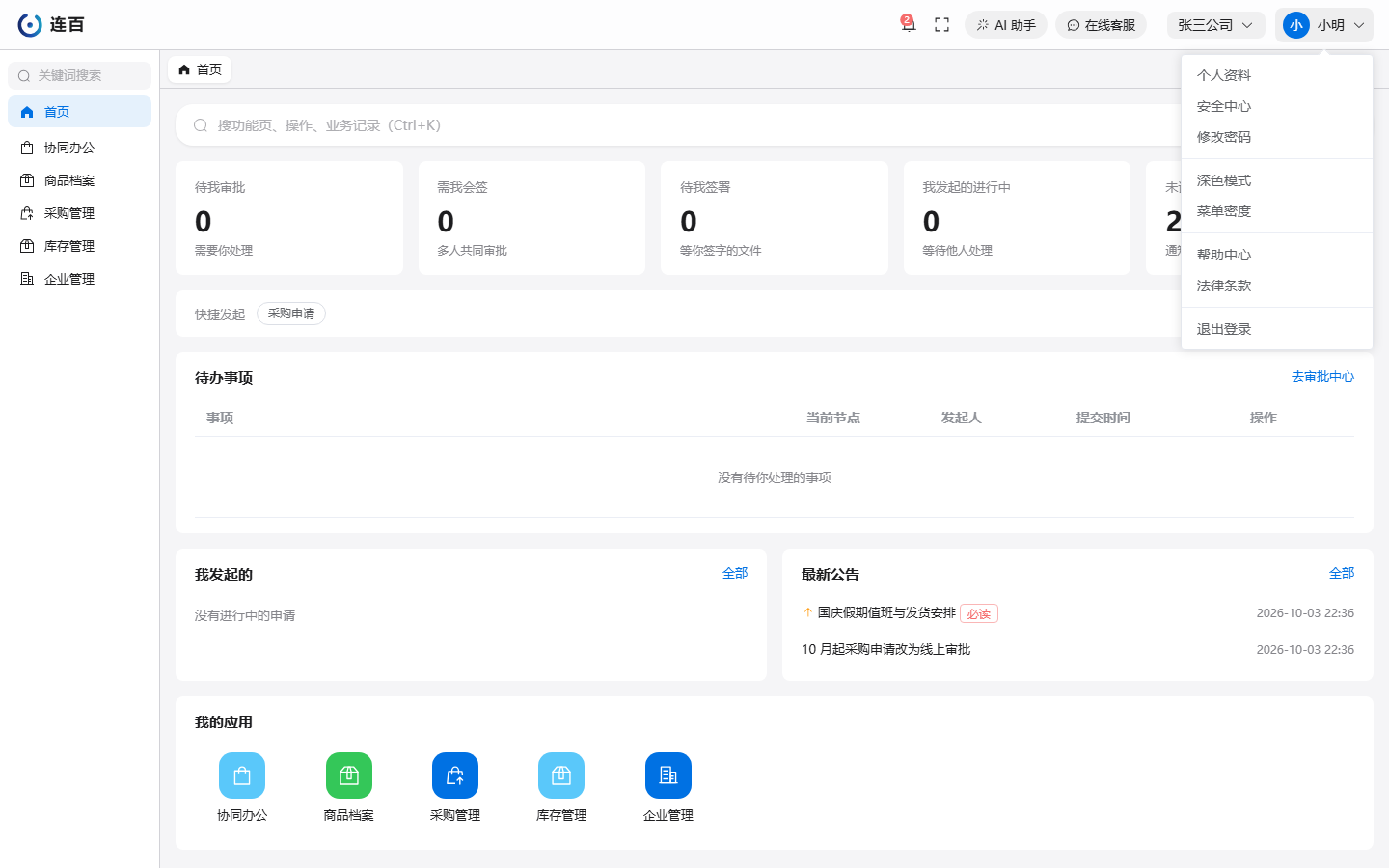
Task: Select 首页 in the sidebar
Action: click(x=79, y=112)
